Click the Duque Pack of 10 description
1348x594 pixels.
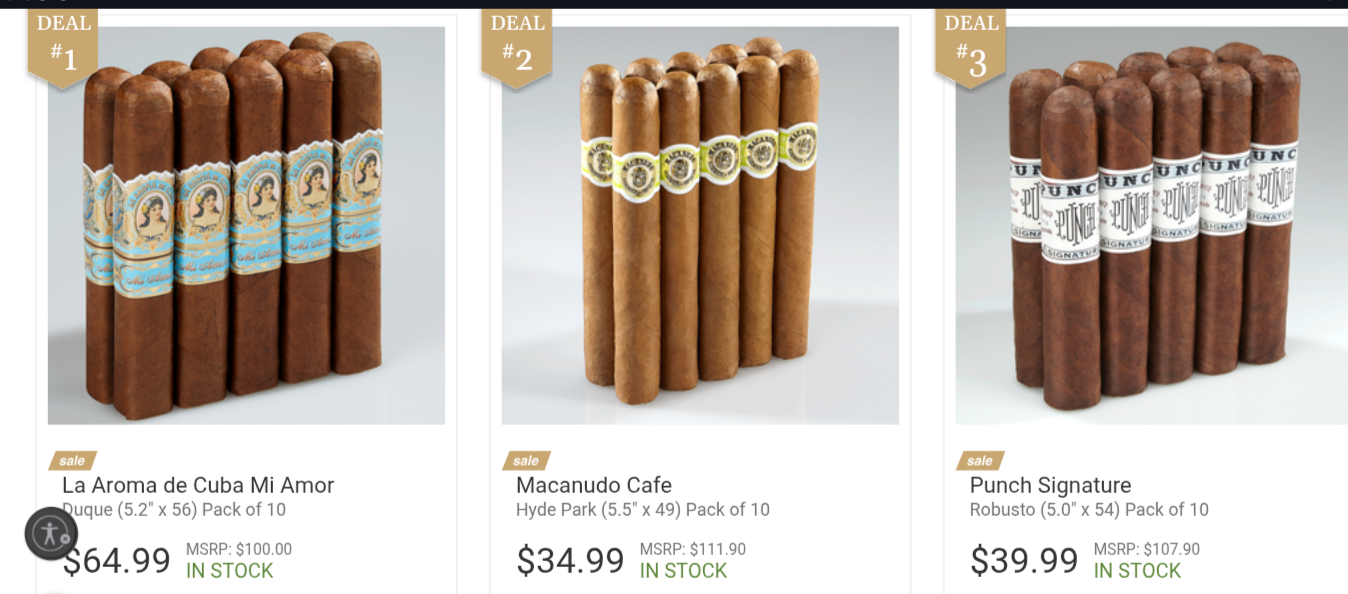pyautogui.click(x=174, y=510)
